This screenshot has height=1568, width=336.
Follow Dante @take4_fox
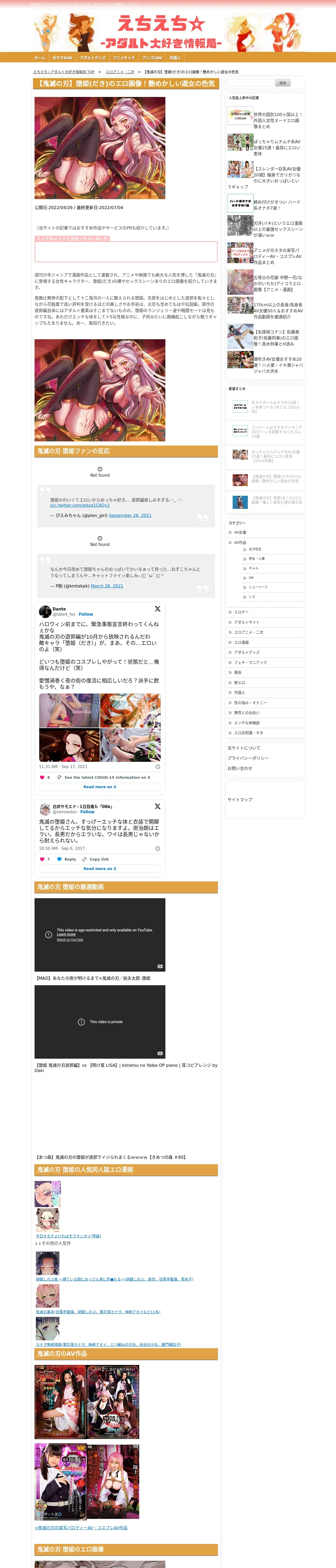(86, 614)
